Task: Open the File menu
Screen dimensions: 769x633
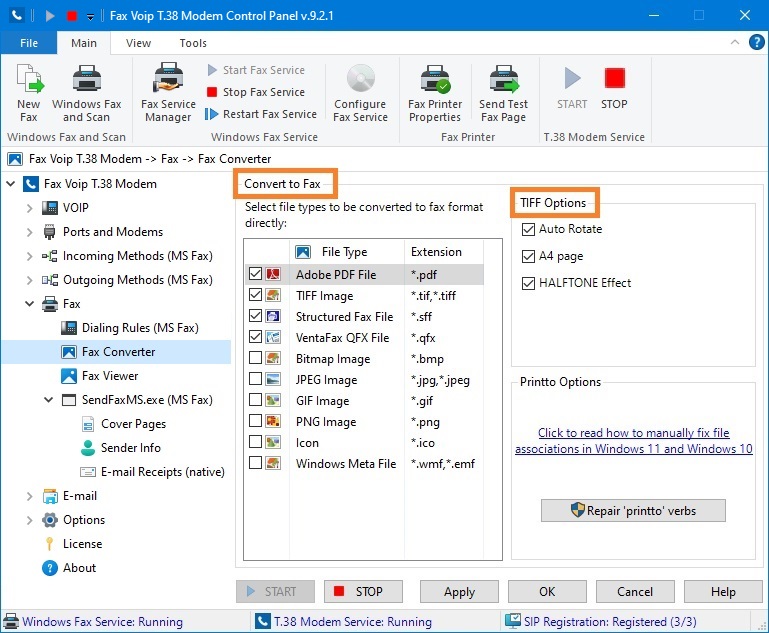Action: click(29, 43)
